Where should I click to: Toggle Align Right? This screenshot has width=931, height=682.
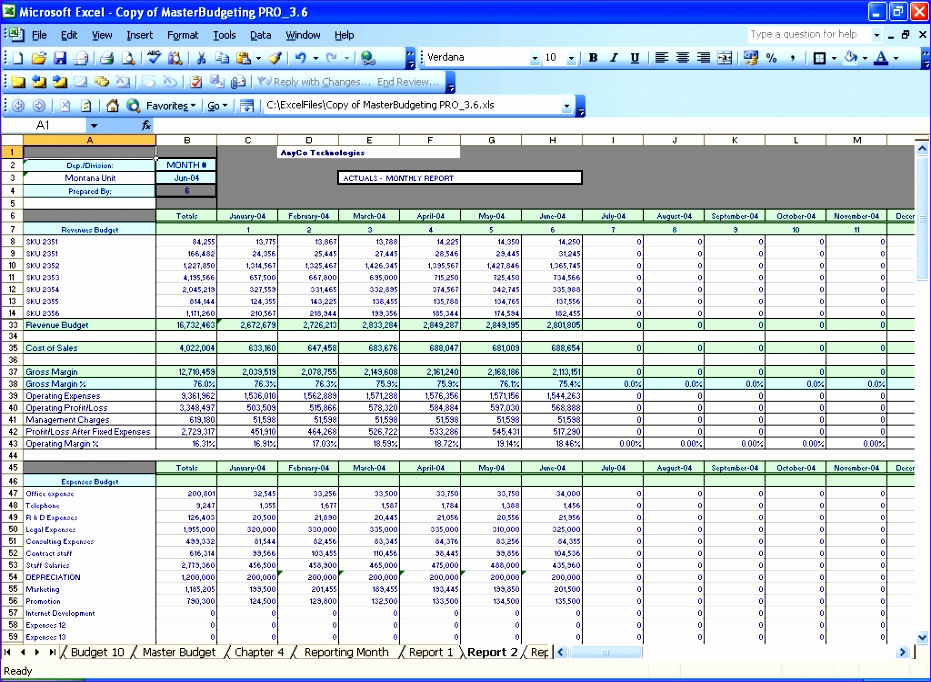[703, 58]
